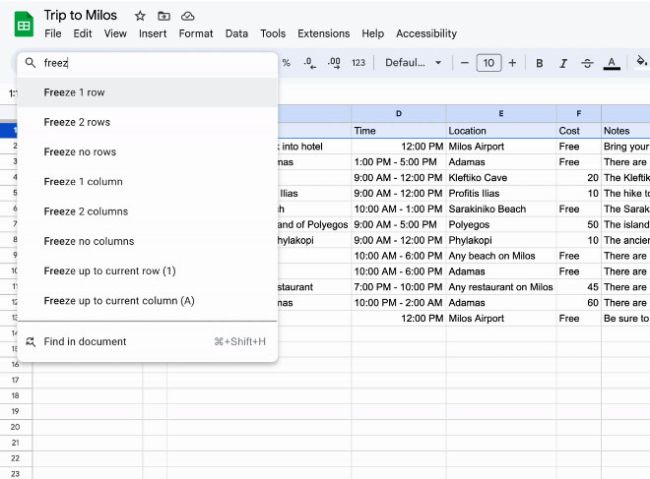Click the font size field
Image resolution: width=650 pixels, height=479 pixels.
489,63
